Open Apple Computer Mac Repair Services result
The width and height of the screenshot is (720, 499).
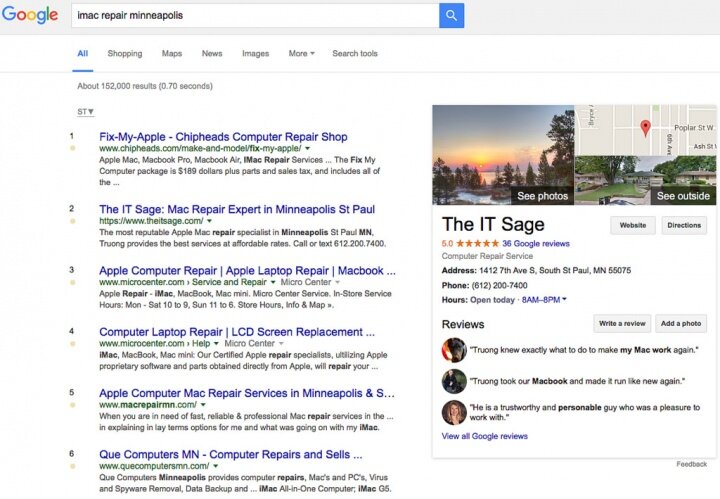(247, 393)
